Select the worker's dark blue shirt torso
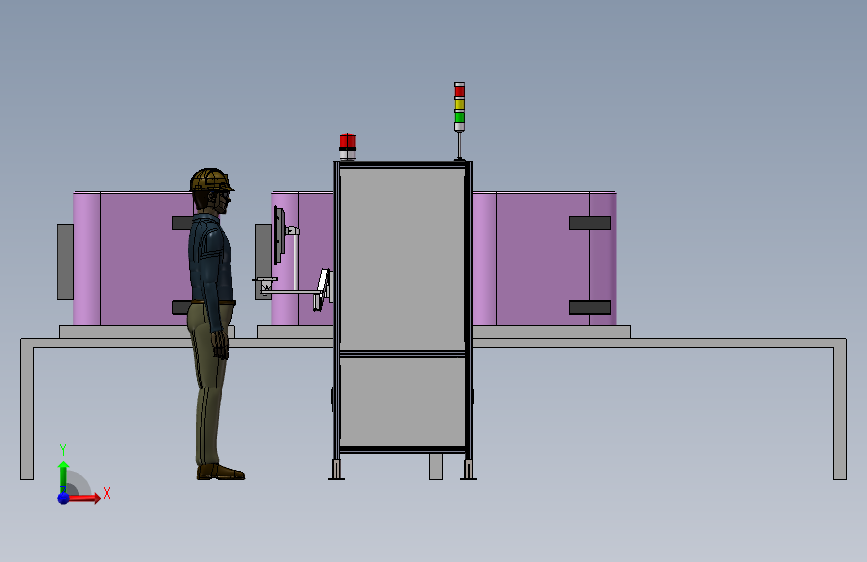Viewport: 867px width, 562px height. (x=210, y=260)
